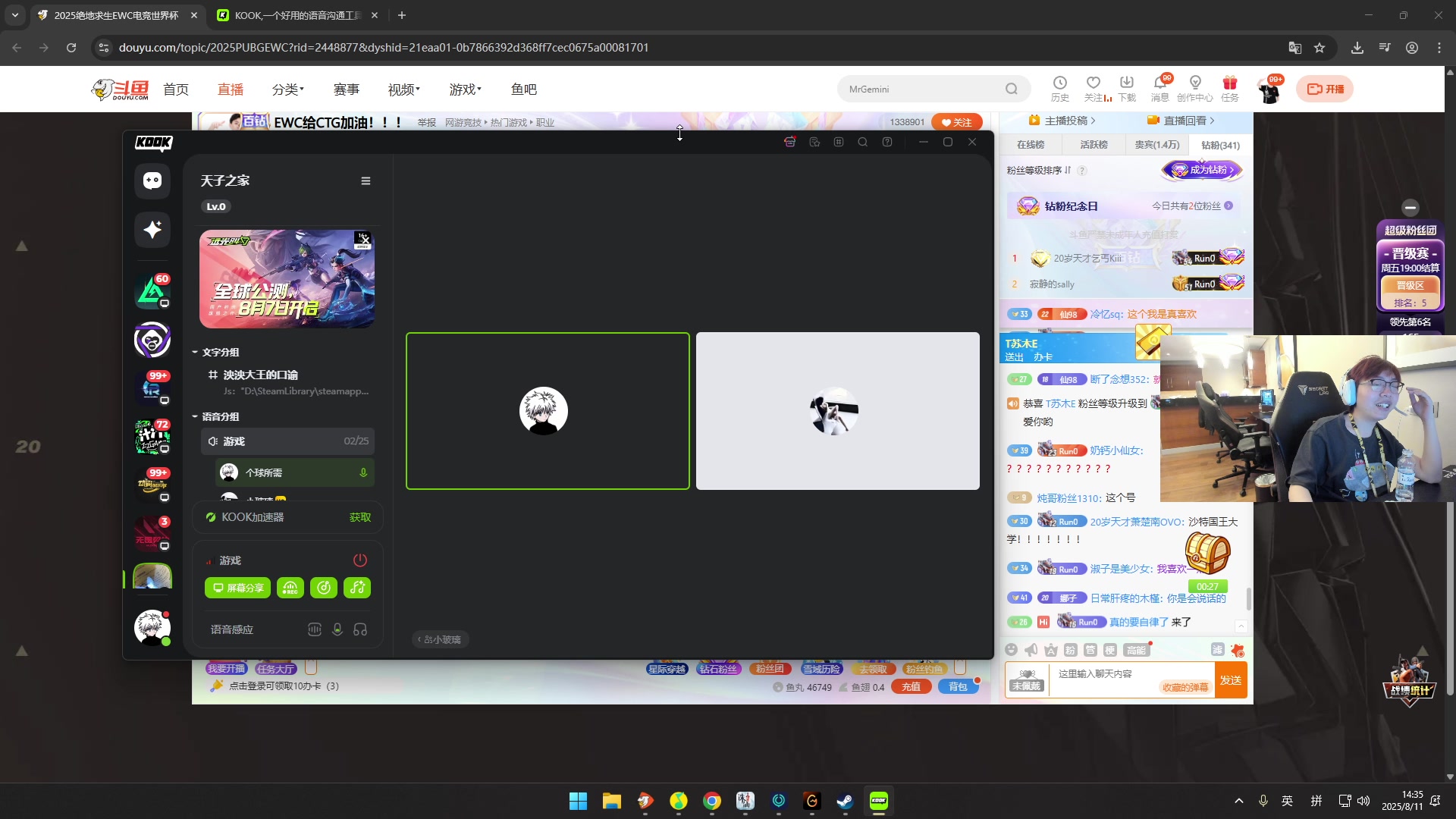The height and width of the screenshot is (819, 1456).
Task: Click the KOOK hashtag channel icon
Action: (839, 142)
